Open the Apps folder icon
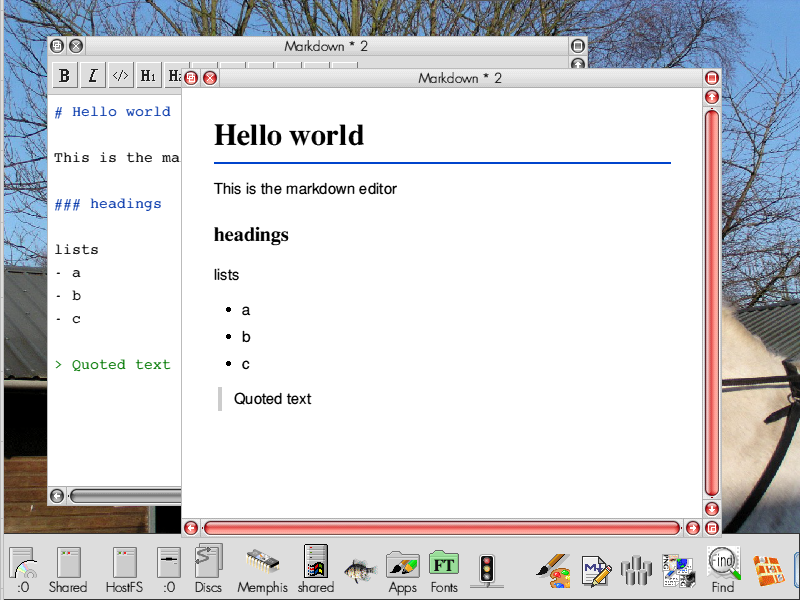This screenshot has height=600, width=800. [x=403, y=571]
